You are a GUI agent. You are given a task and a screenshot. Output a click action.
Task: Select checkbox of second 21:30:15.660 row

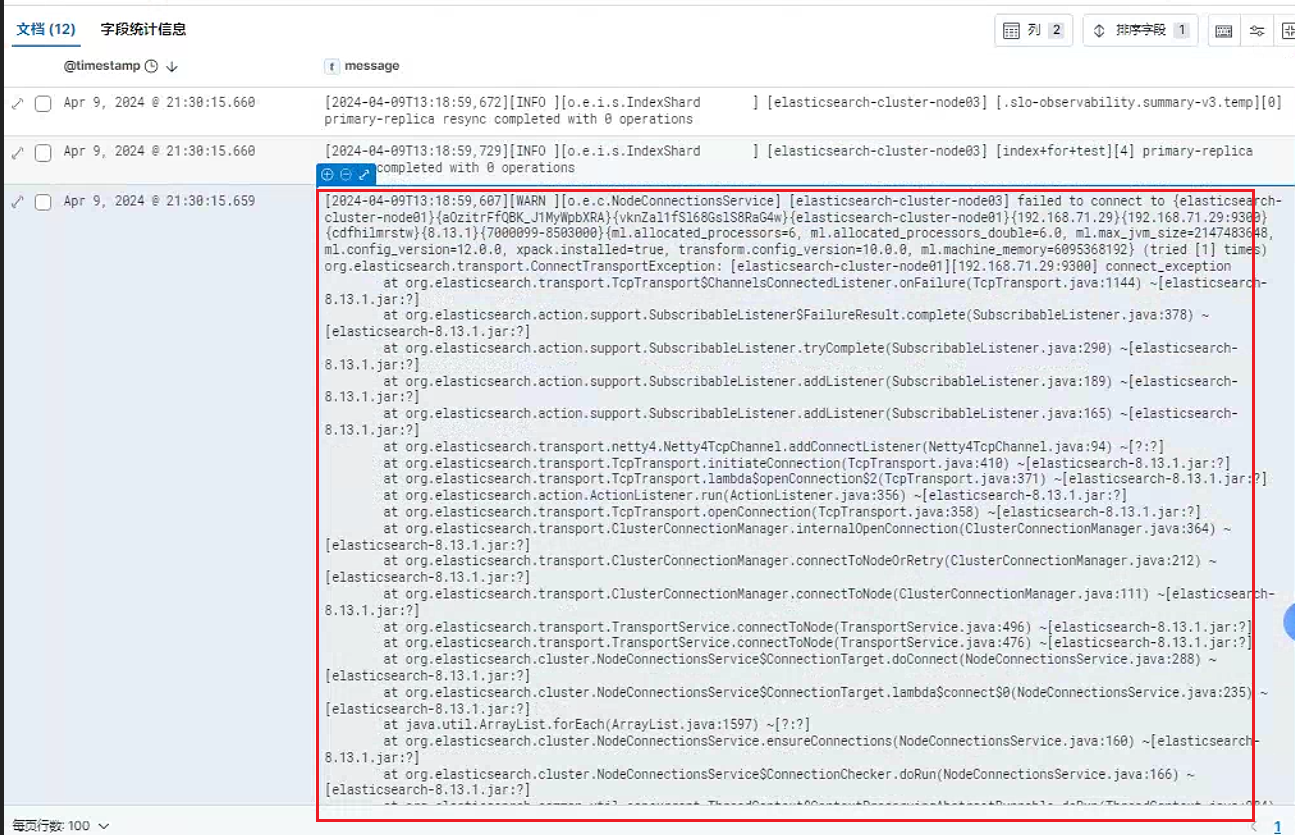(x=43, y=152)
